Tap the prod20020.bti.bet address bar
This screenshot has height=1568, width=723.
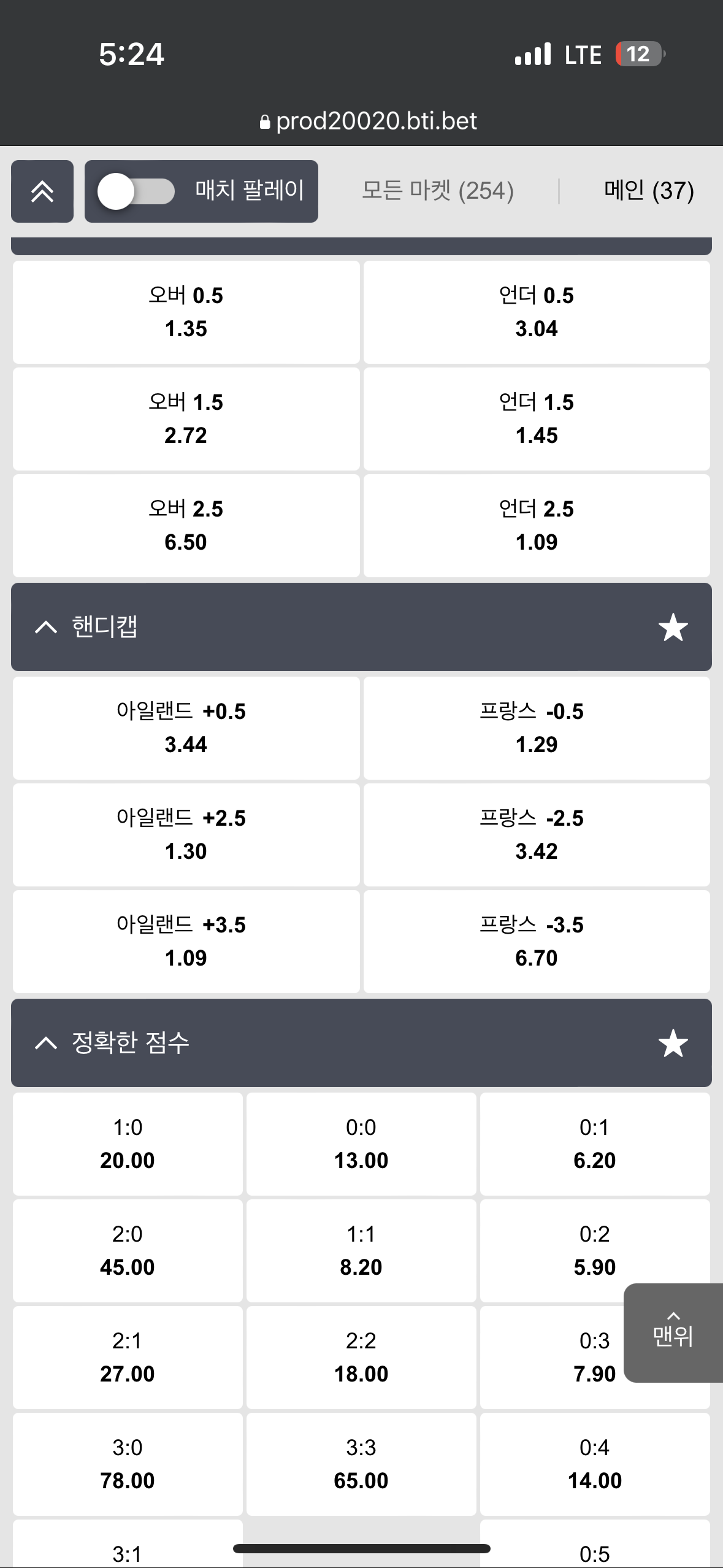pyautogui.click(x=369, y=121)
